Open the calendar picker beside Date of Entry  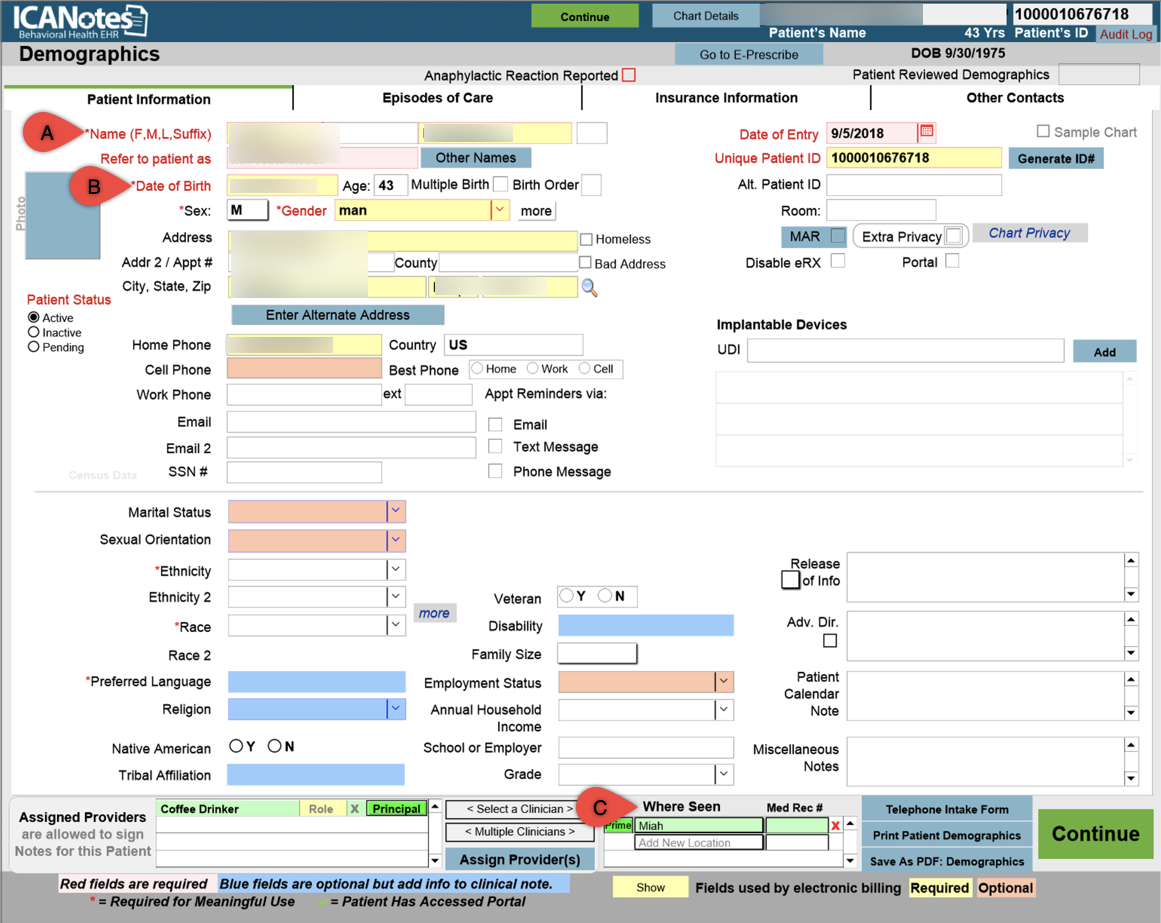[925, 133]
